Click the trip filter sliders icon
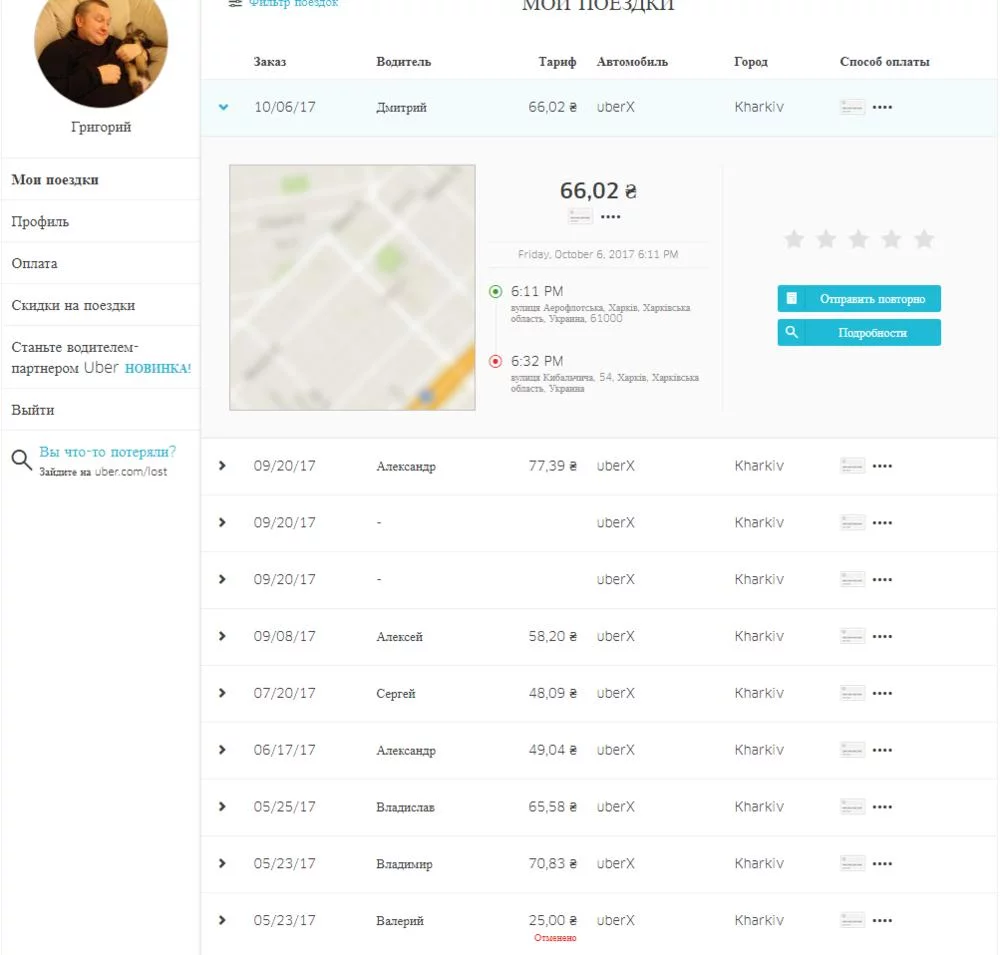 pyautogui.click(x=235, y=3)
